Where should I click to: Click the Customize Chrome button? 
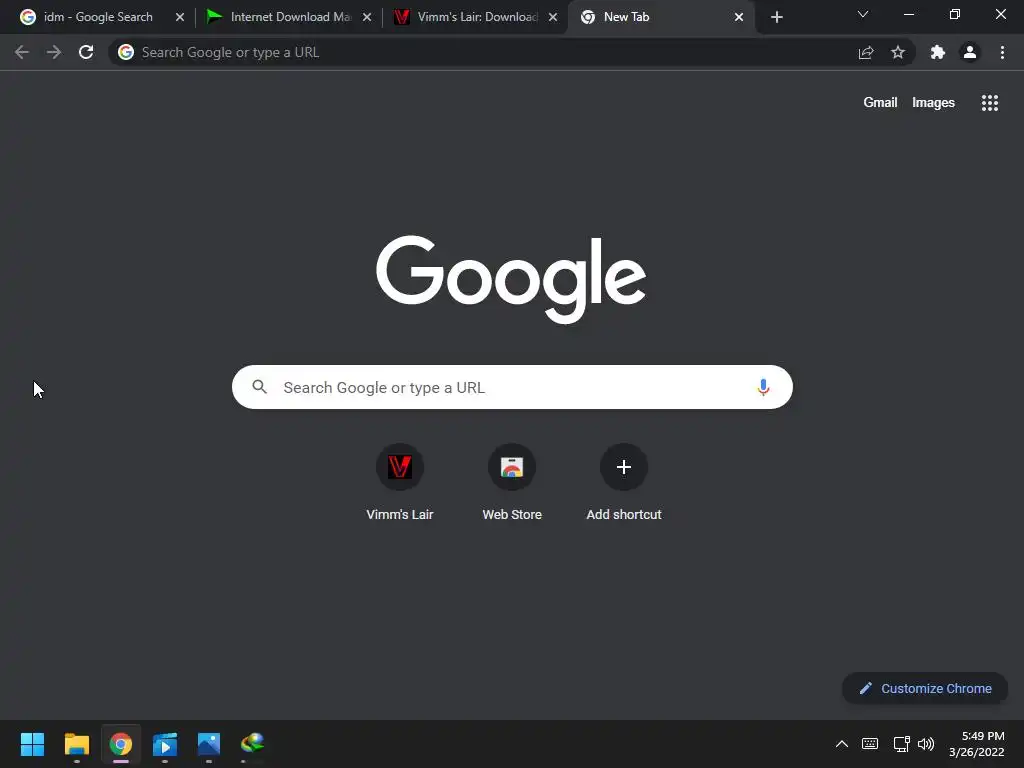click(x=925, y=688)
